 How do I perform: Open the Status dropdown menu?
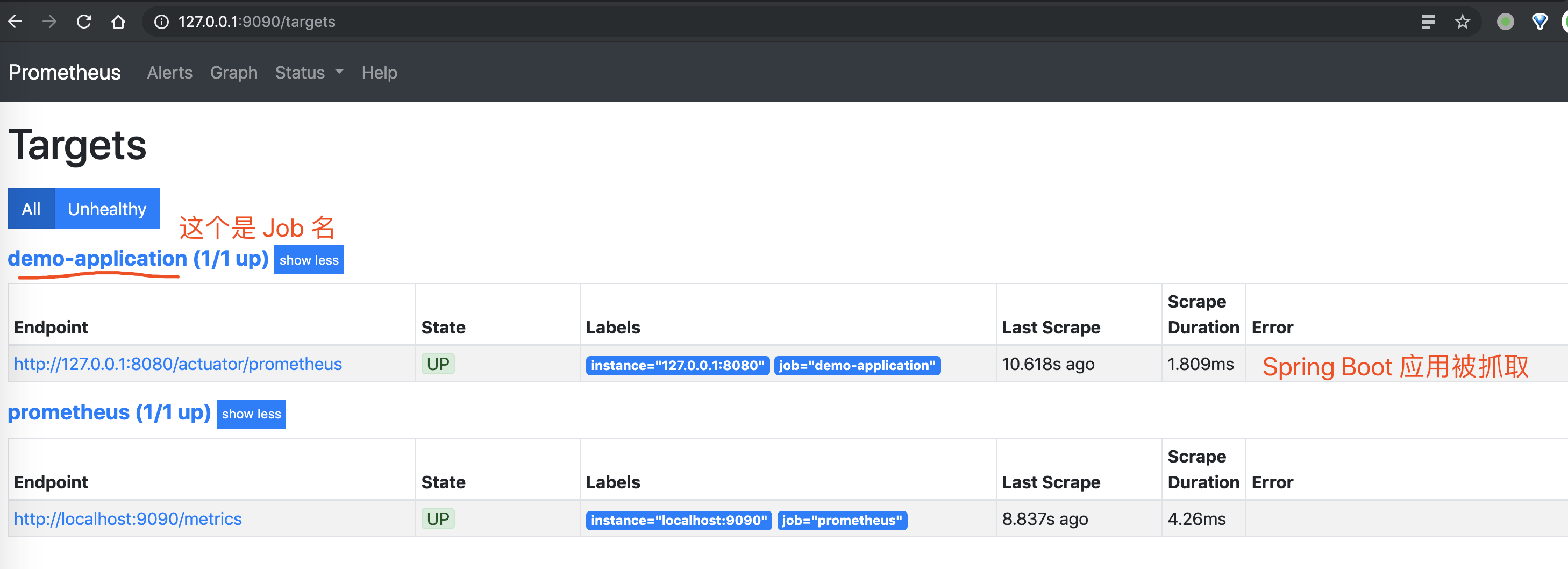pyautogui.click(x=309, y=73)
